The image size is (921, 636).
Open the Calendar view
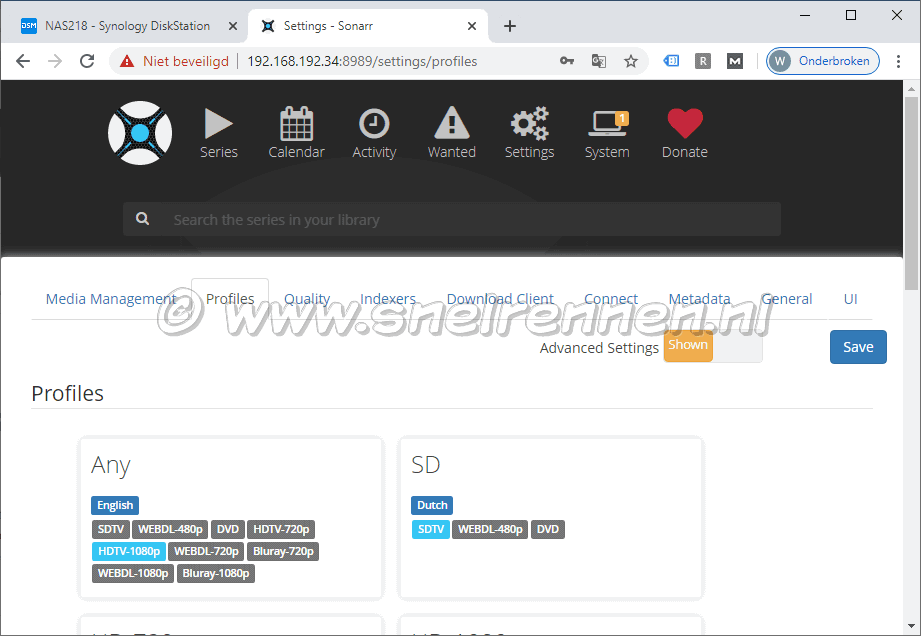(296, 133)
